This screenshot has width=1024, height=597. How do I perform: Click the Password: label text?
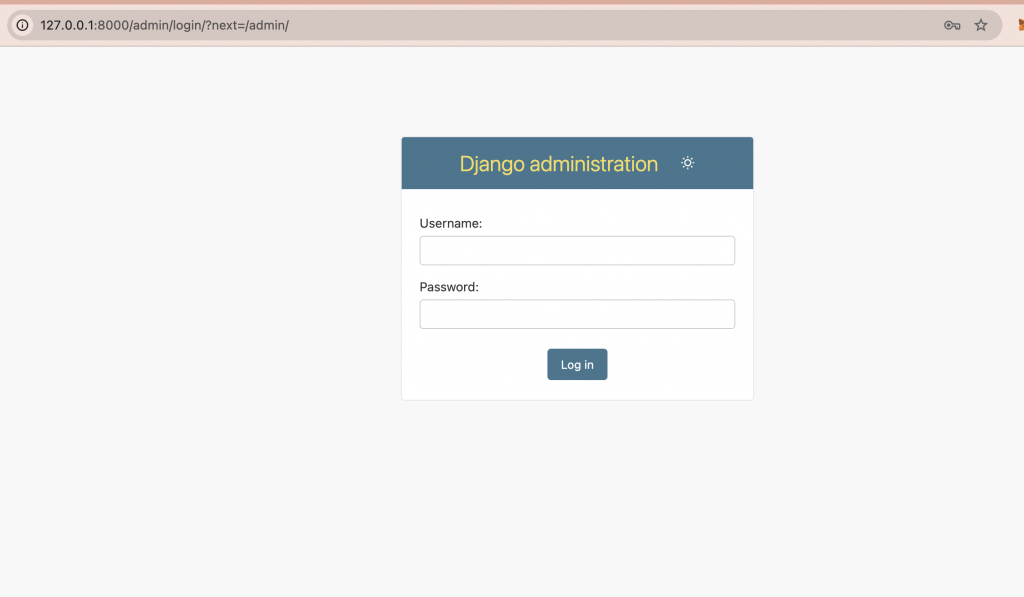click(x=449, y=287)
